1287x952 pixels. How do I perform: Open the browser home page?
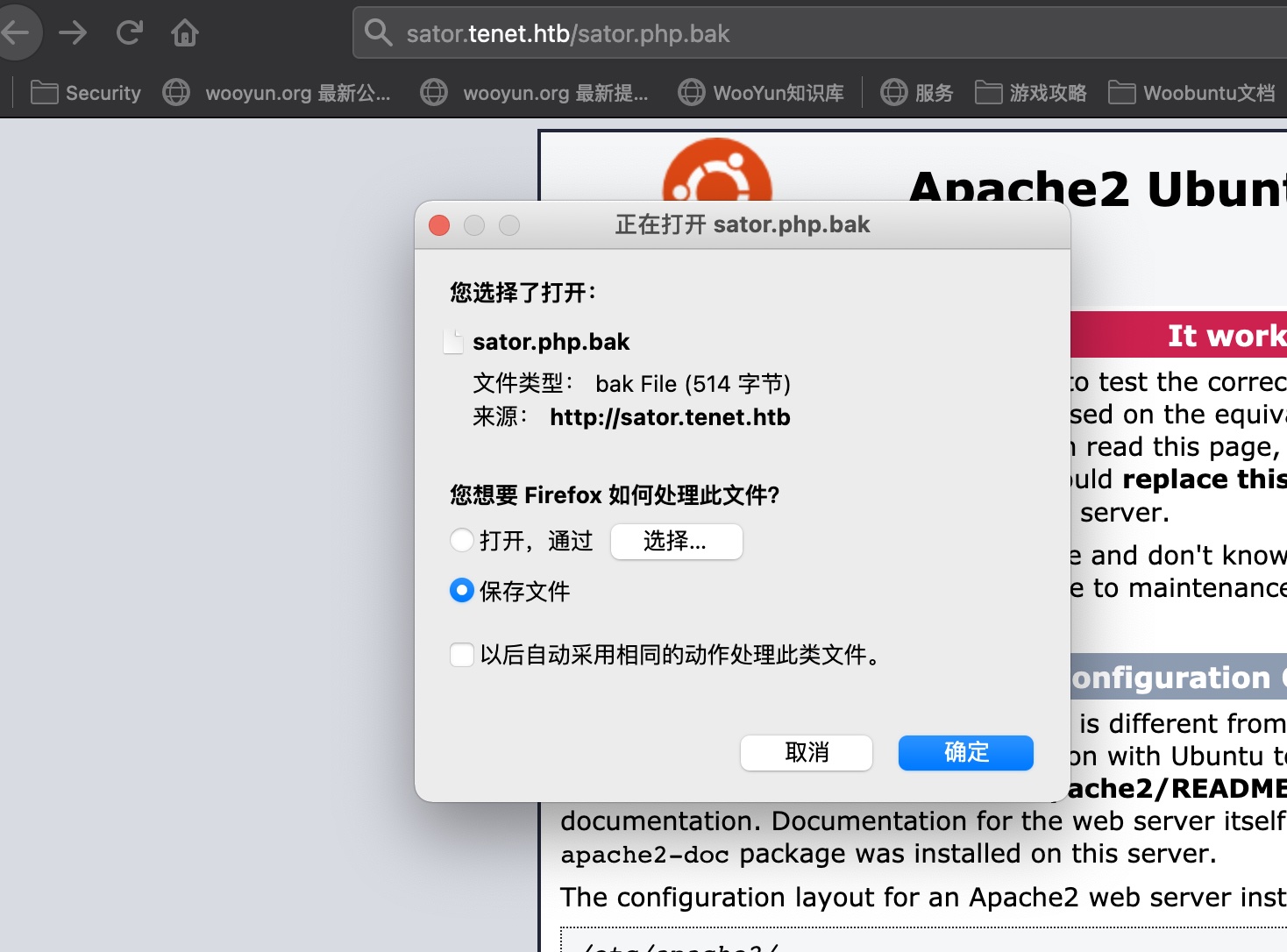tap(185, 32)
